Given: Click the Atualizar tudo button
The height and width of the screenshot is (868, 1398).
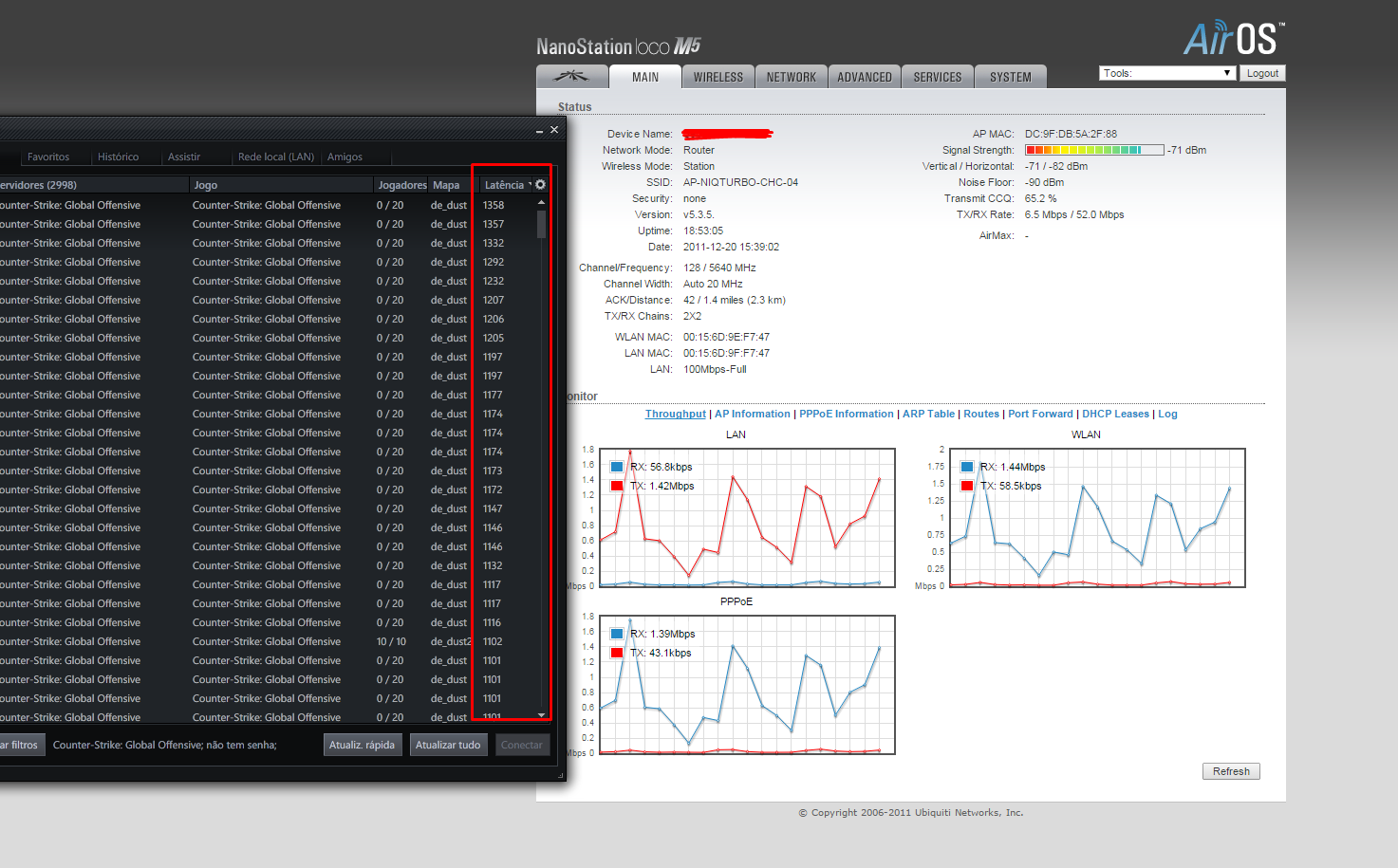Looking at the screenshot, I should click(x=448, y=745).
